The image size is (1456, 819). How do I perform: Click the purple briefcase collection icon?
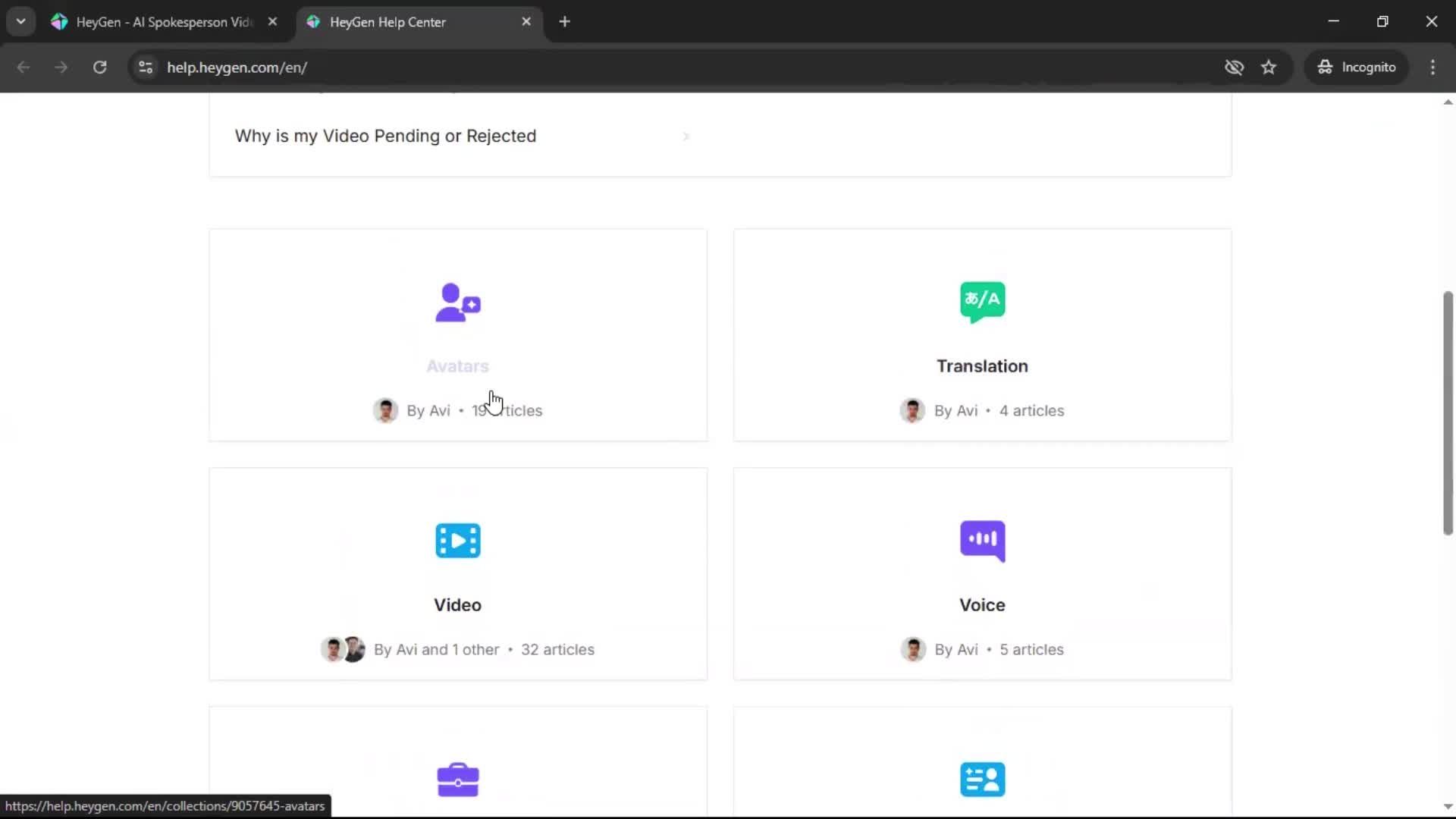[457, 780]
